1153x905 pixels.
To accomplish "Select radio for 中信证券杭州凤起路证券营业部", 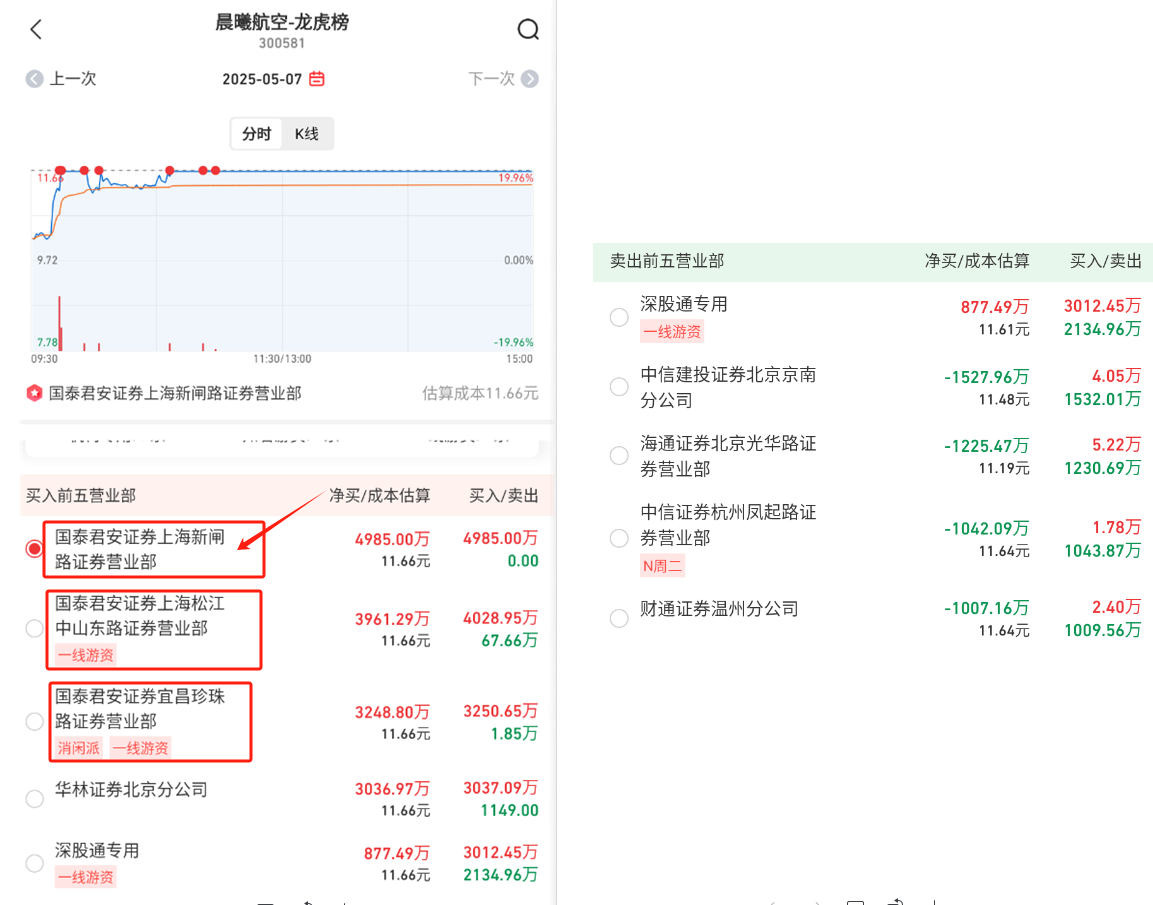I will click(619, 538).
